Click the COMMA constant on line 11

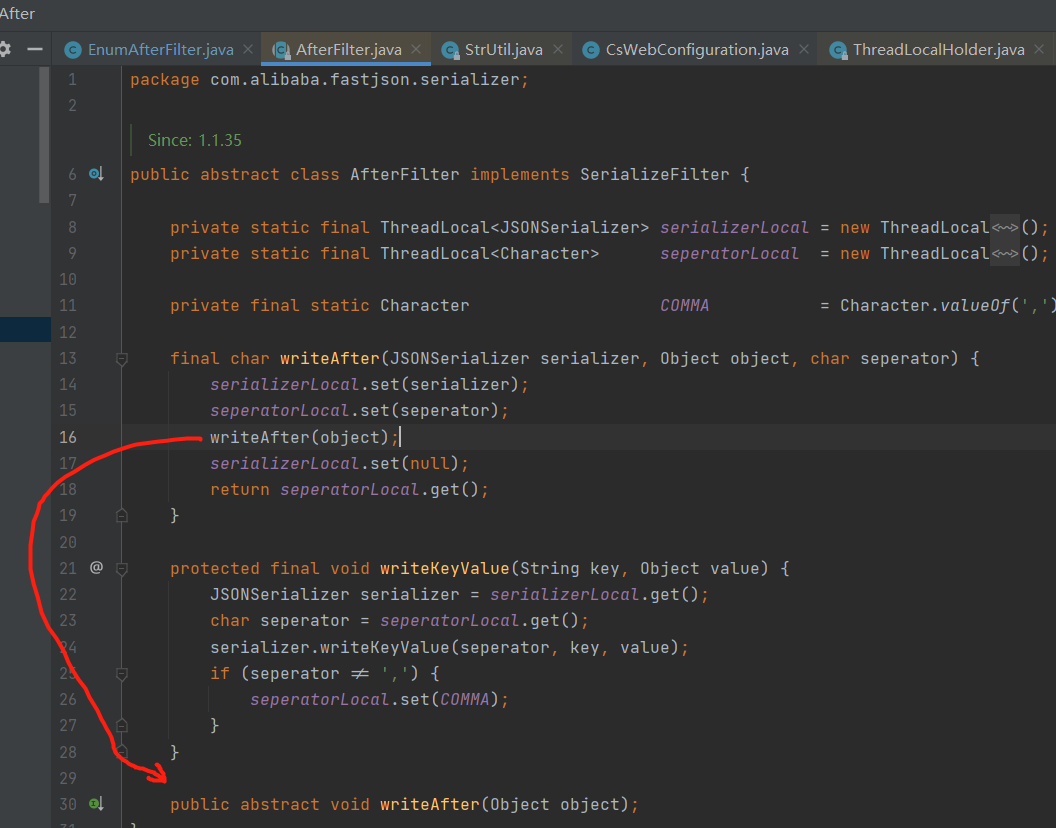pyautogui.click(x=684, y=306)
